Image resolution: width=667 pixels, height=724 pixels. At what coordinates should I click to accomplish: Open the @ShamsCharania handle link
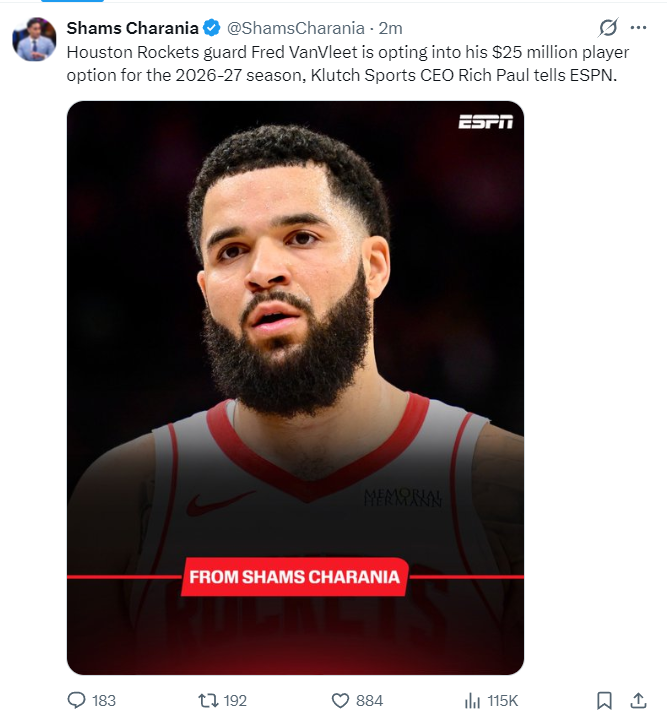click(295, 28)
